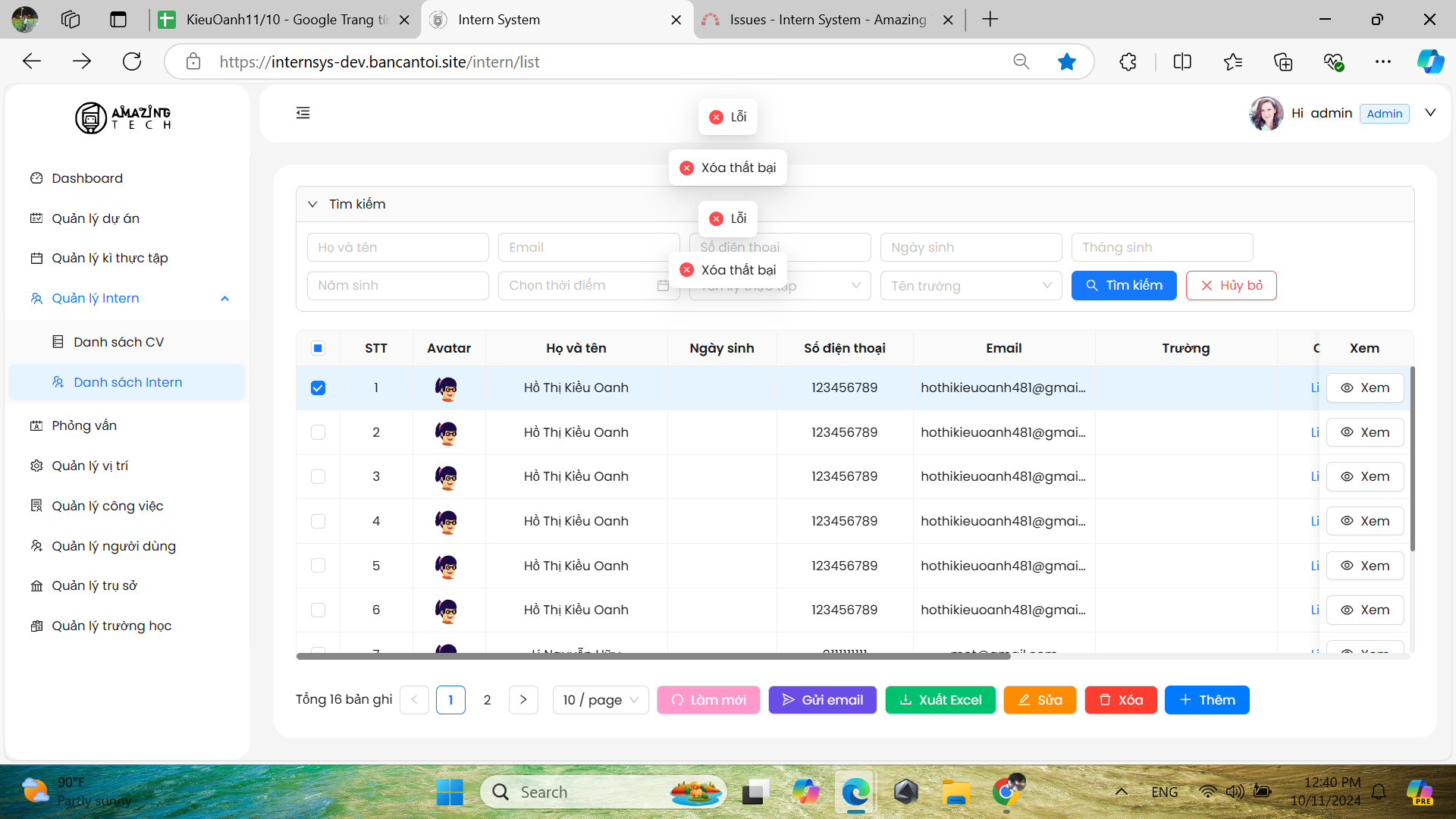Switch to the Issues - Intern System tab
Image resolution: width=1456 pixels, height=819 pixels.
point(827,20)
